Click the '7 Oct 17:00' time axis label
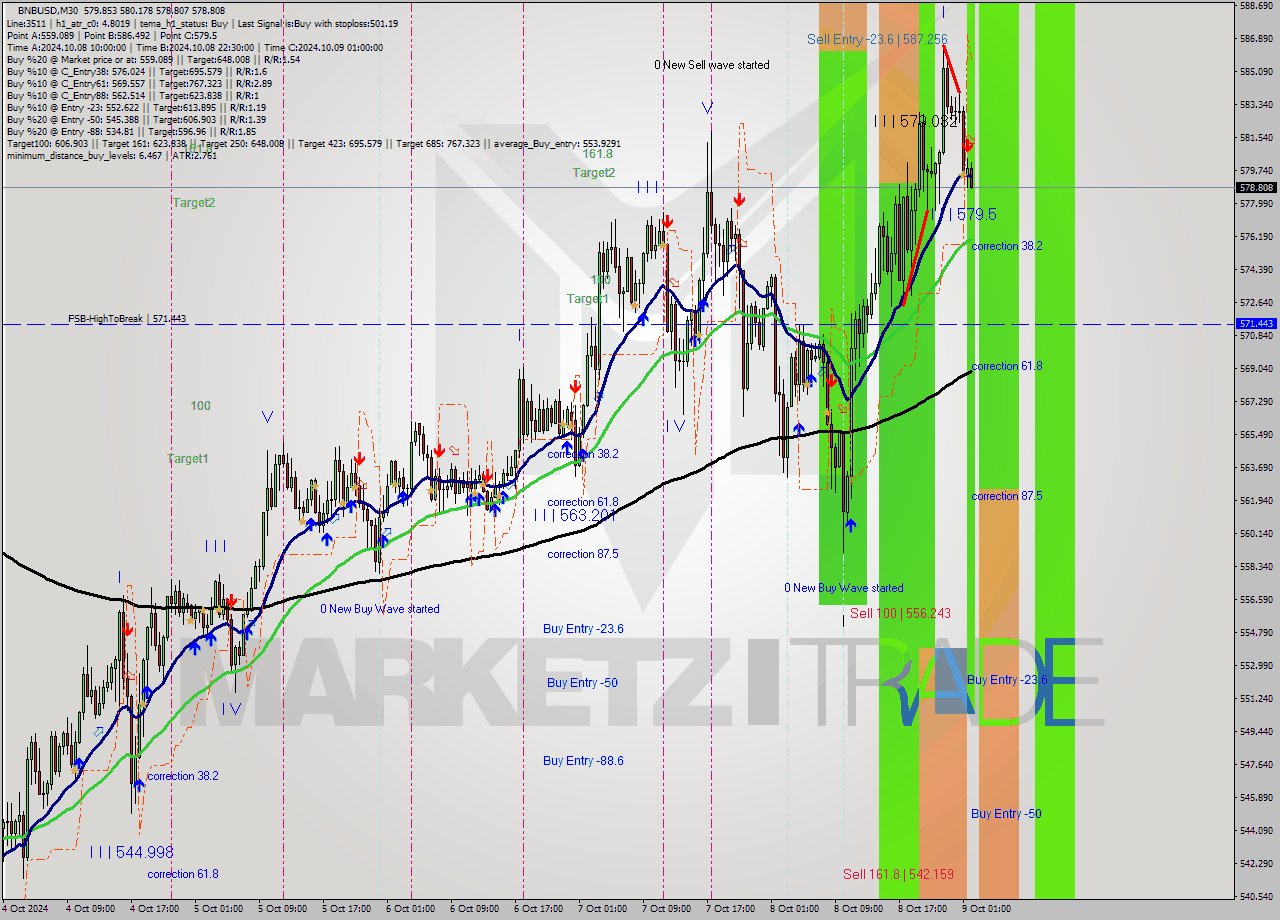Viewport: 1280px width, 920px height. 730,909
